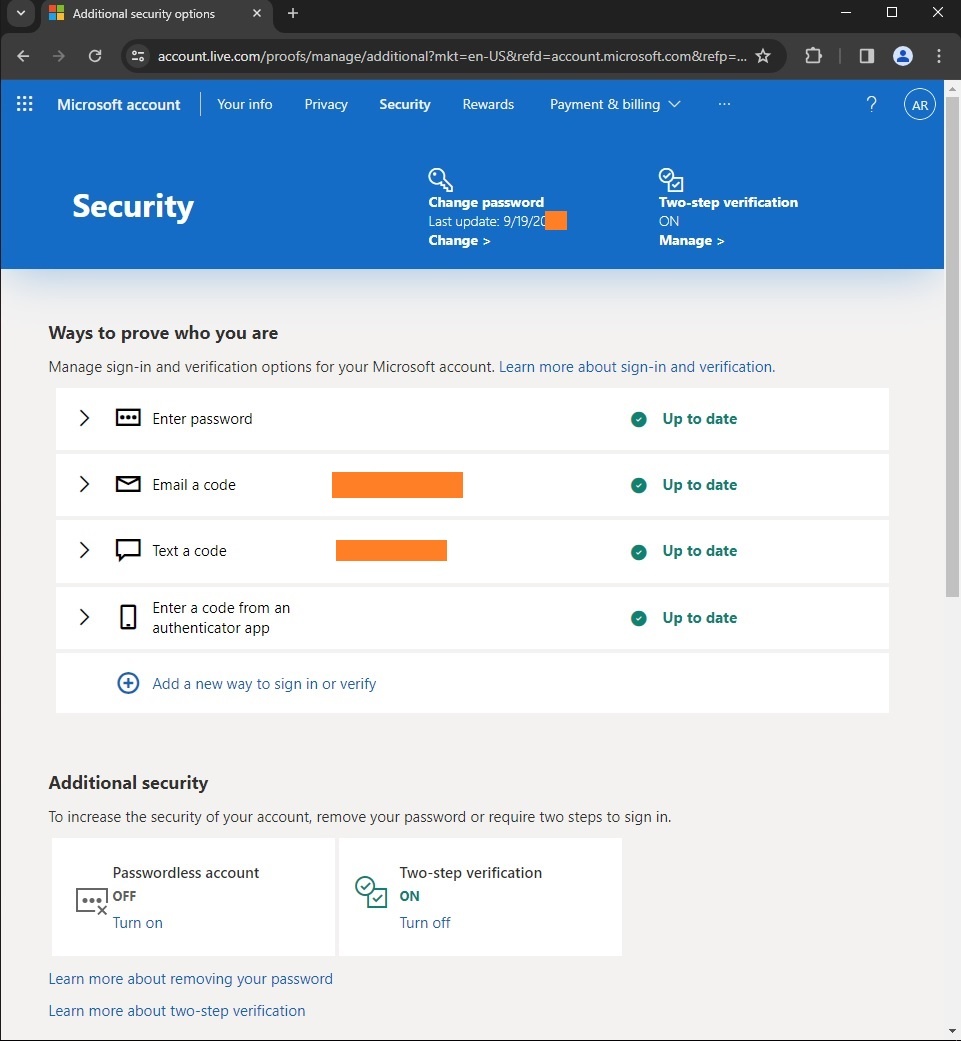Click the phone icon for authenticator app

[x=128, y=617]
